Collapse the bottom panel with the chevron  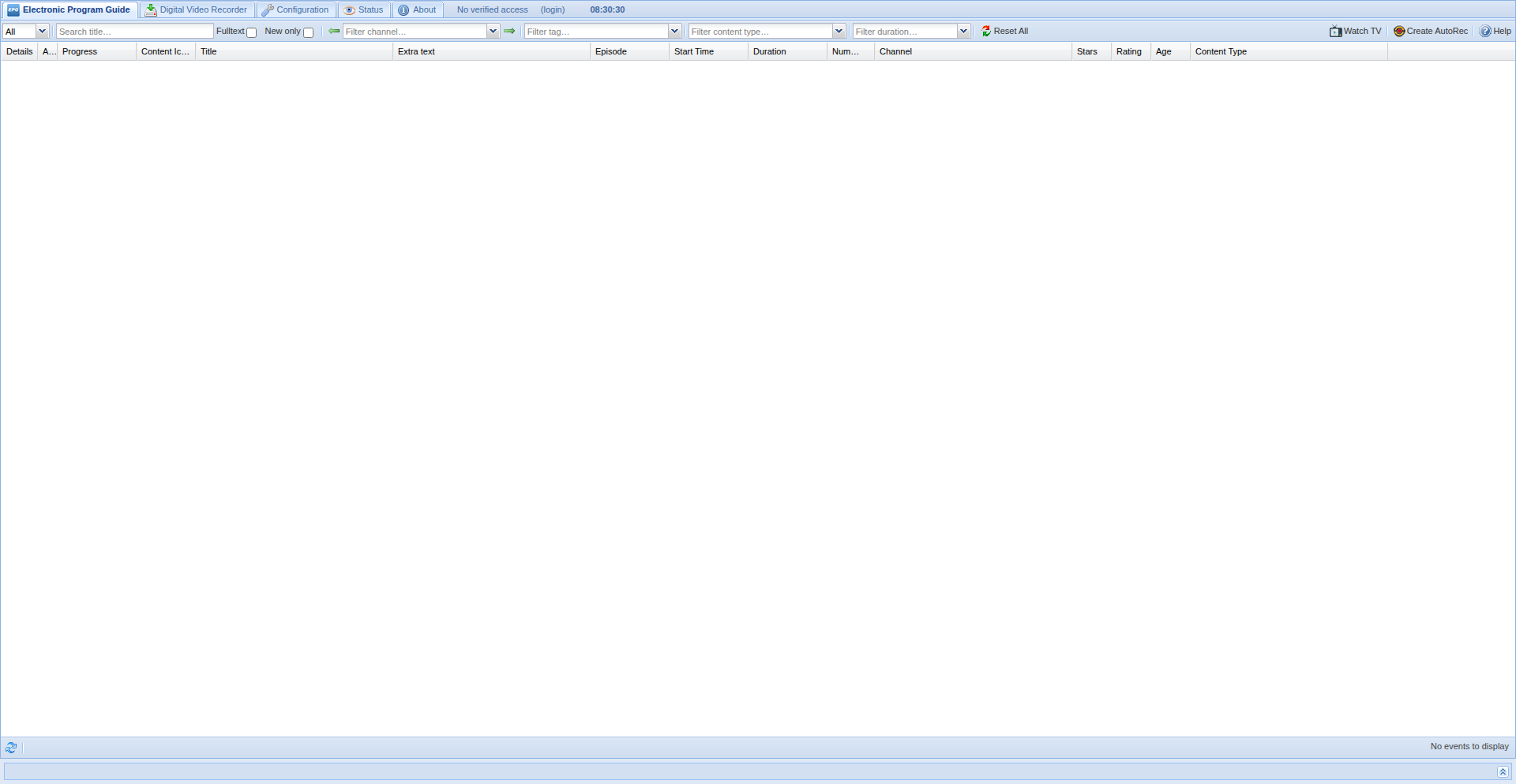[1503, 771]
